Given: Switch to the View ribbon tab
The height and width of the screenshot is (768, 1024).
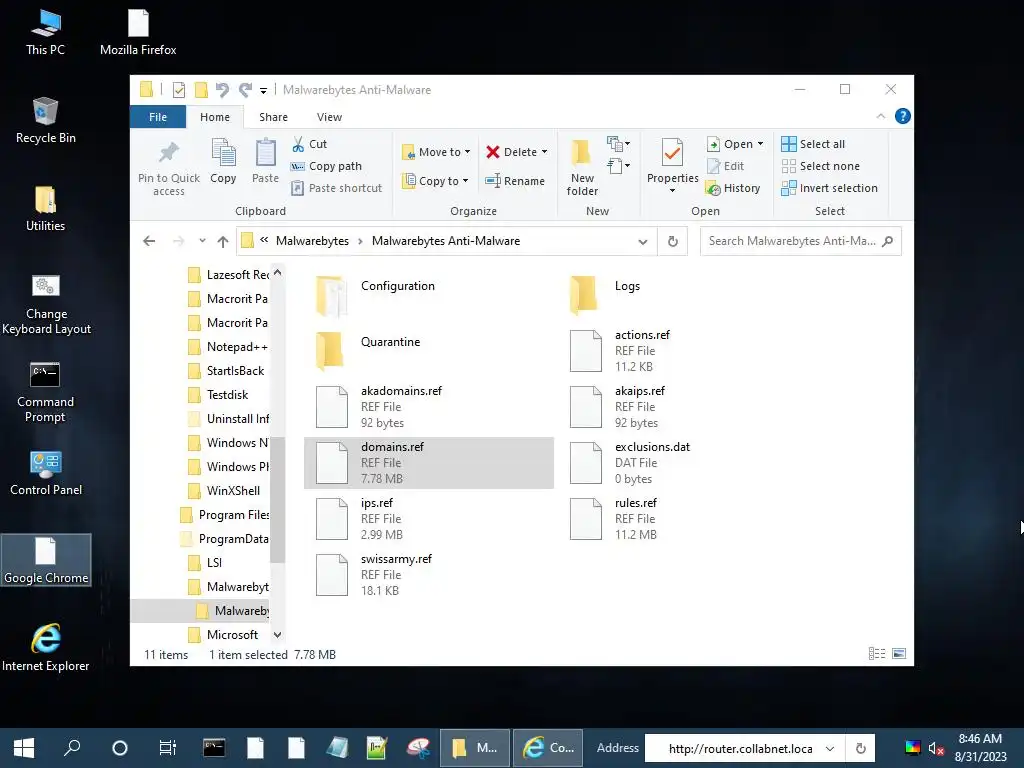Looking at the screenshot, I should pyautogui.click(x=329, y=117).
